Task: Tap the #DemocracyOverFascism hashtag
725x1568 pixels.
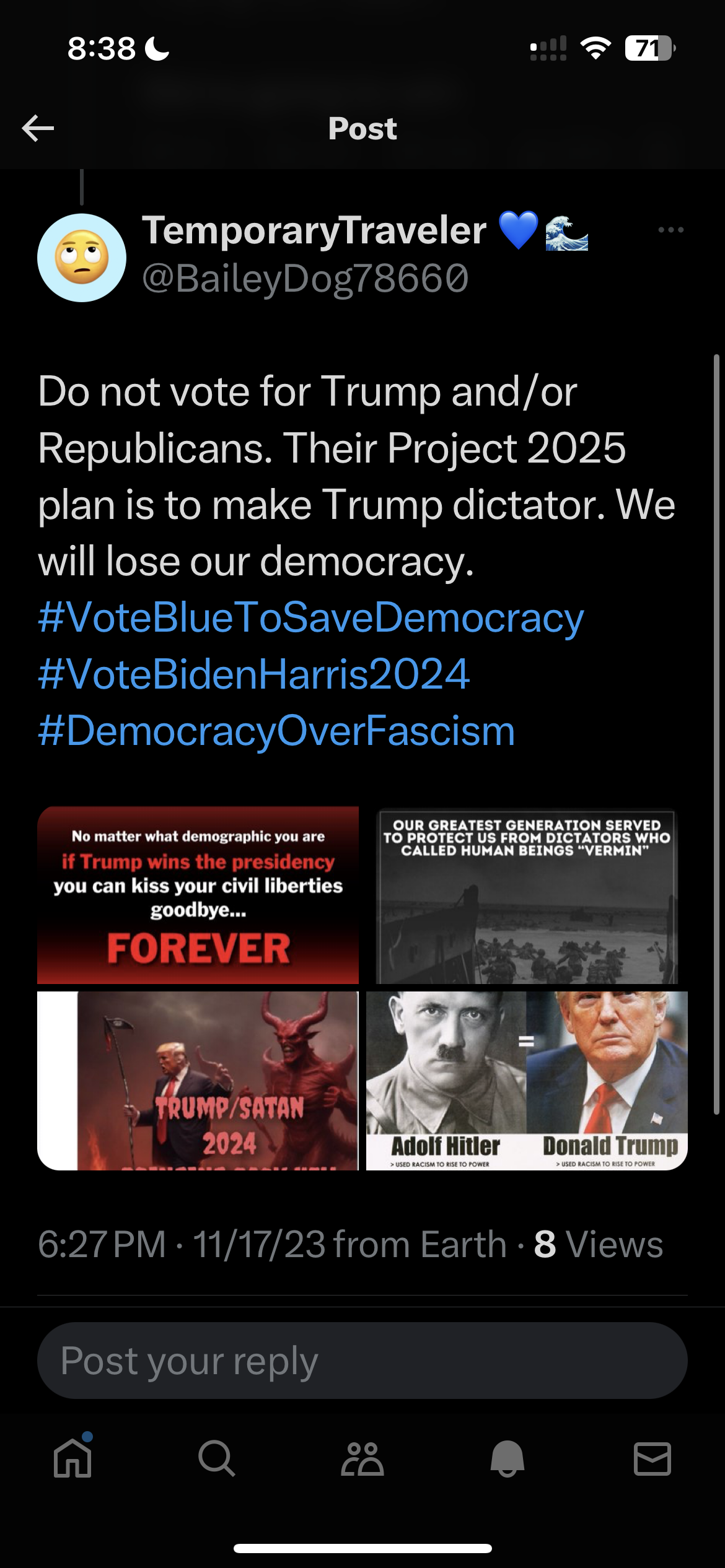Action: 276,731
